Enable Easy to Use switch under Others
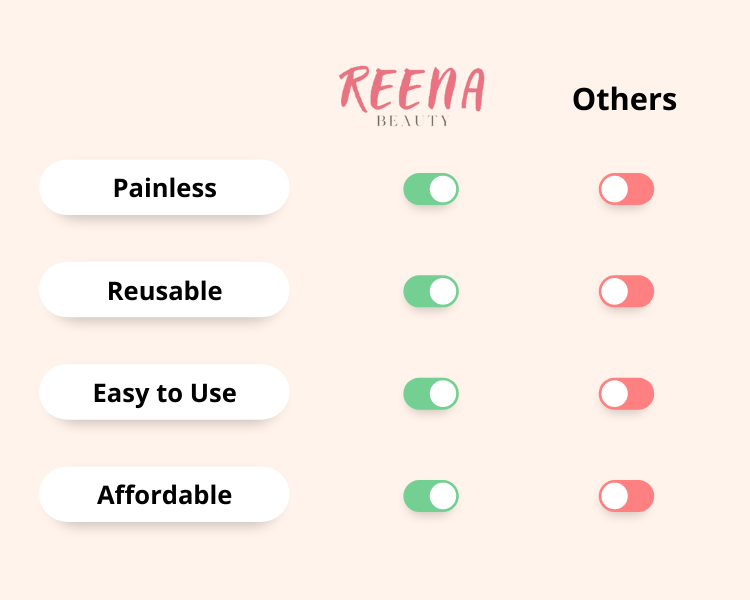 tap(626, 393)
